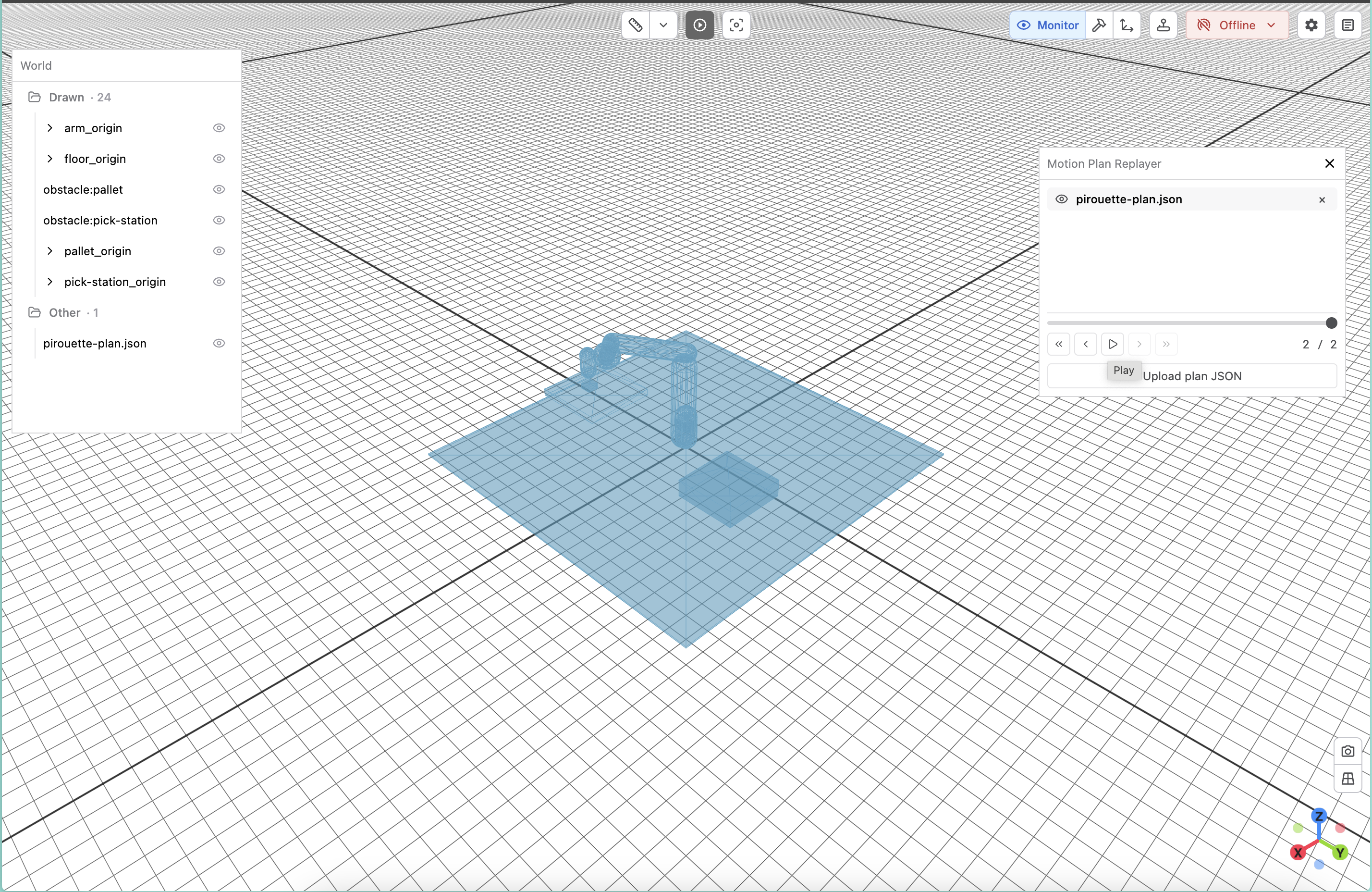The width and height of the screenshot is (1372, 892).
Task: Click the focus target icon in top toolbar
Action: [x=736, y=25]
